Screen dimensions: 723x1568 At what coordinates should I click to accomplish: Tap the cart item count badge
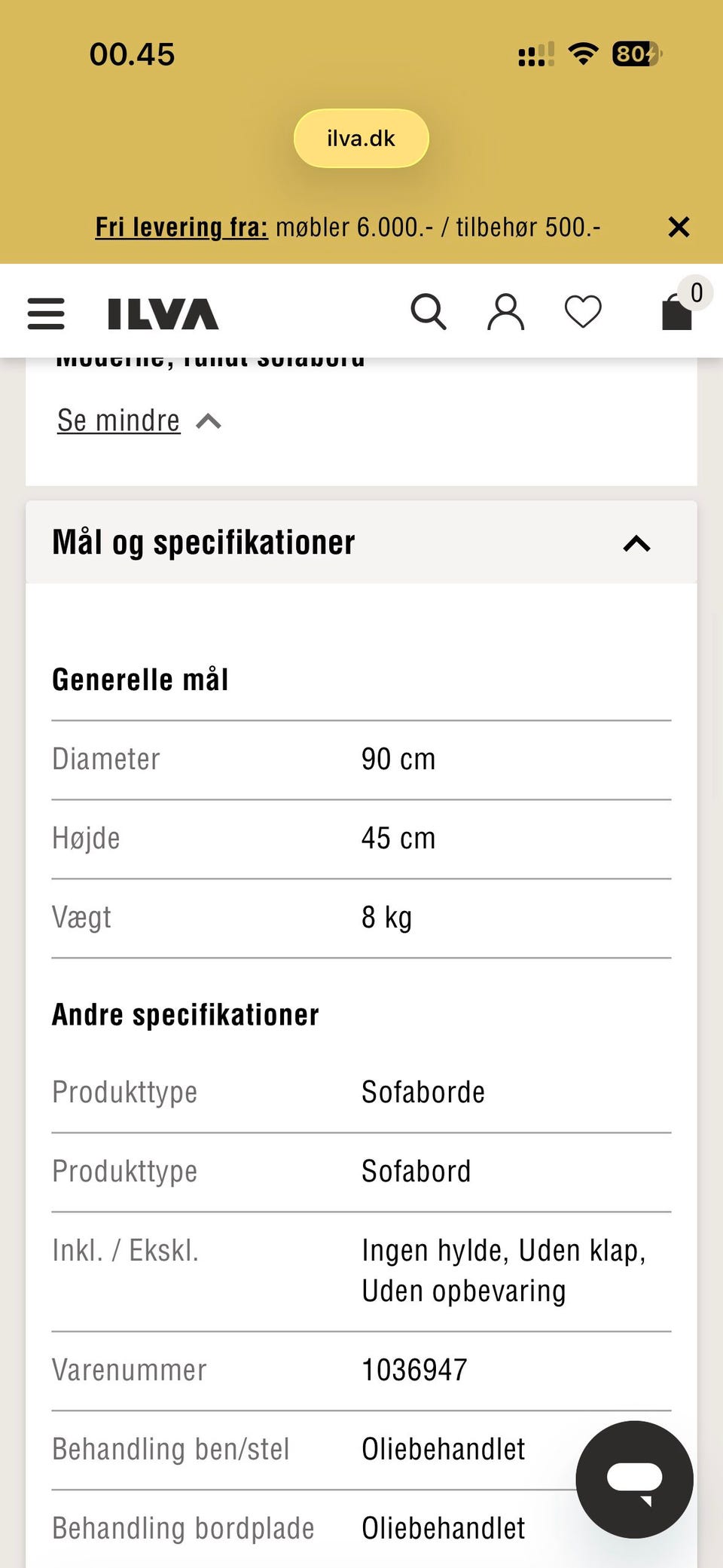point(696,292)
